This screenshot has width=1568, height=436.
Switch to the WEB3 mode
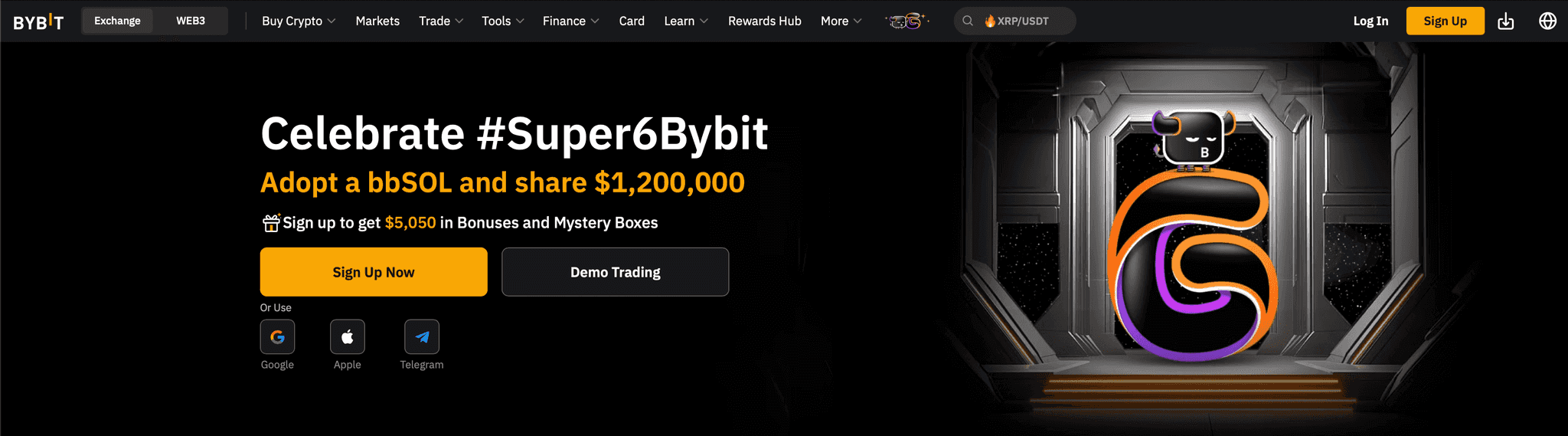coord(191,21)
